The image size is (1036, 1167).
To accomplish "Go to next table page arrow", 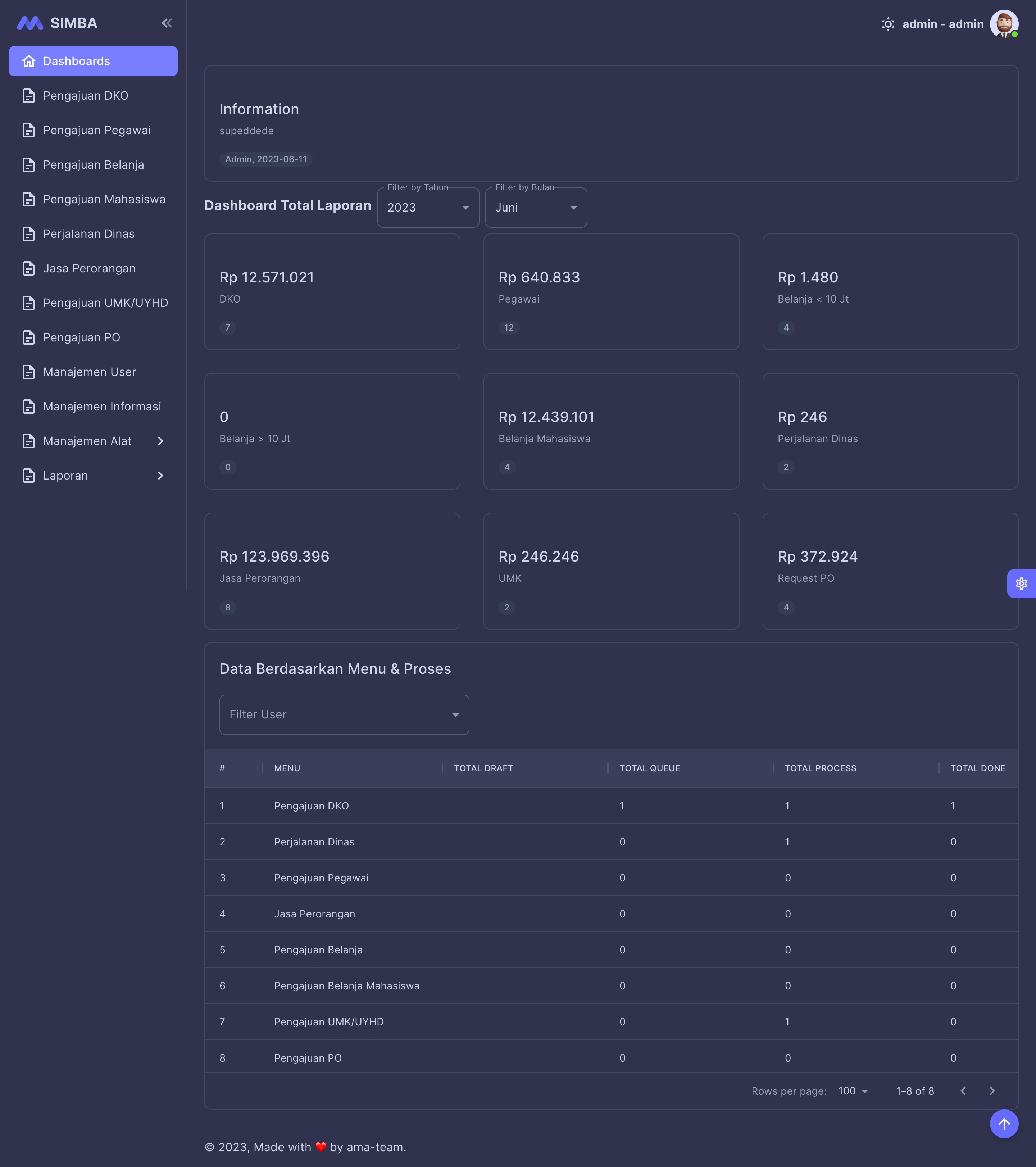I will [992, 1091].
